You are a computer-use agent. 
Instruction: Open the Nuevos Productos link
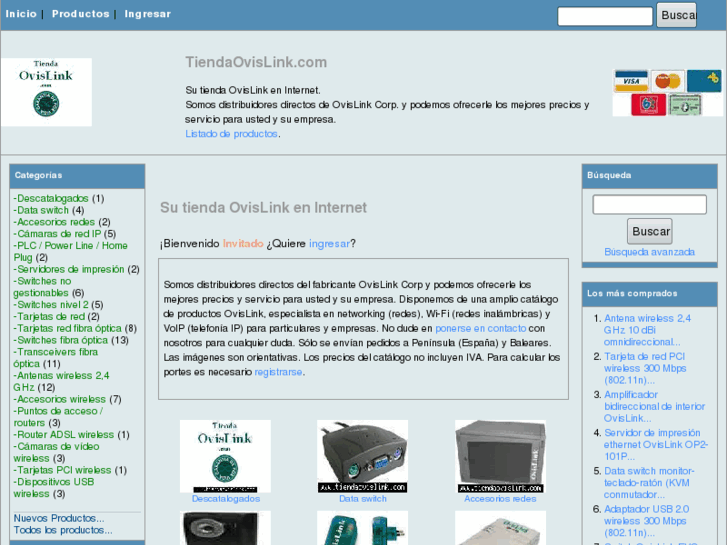[x=59, y=518]
